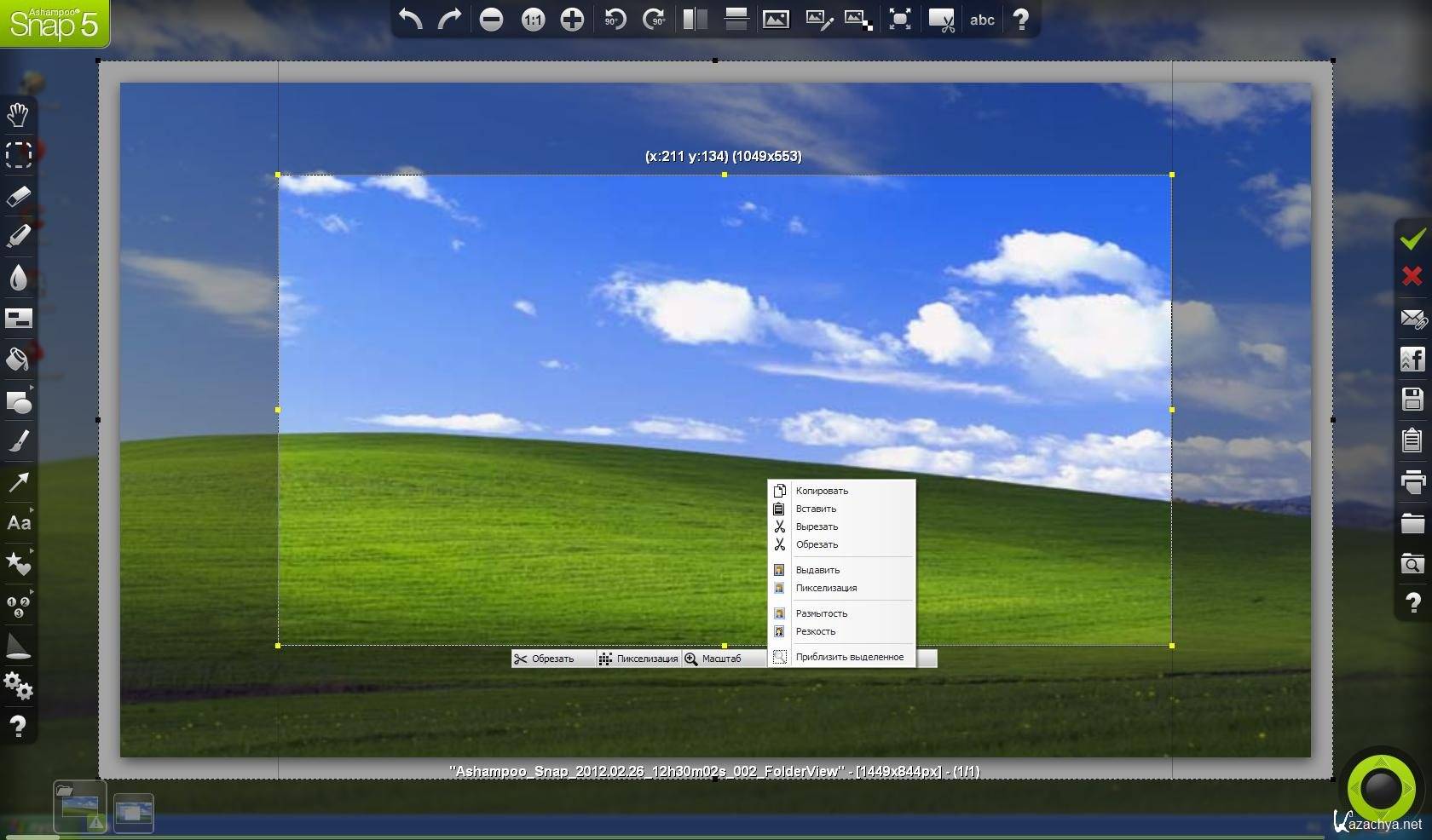Select the Arrow drawing tool

point(18,482)
